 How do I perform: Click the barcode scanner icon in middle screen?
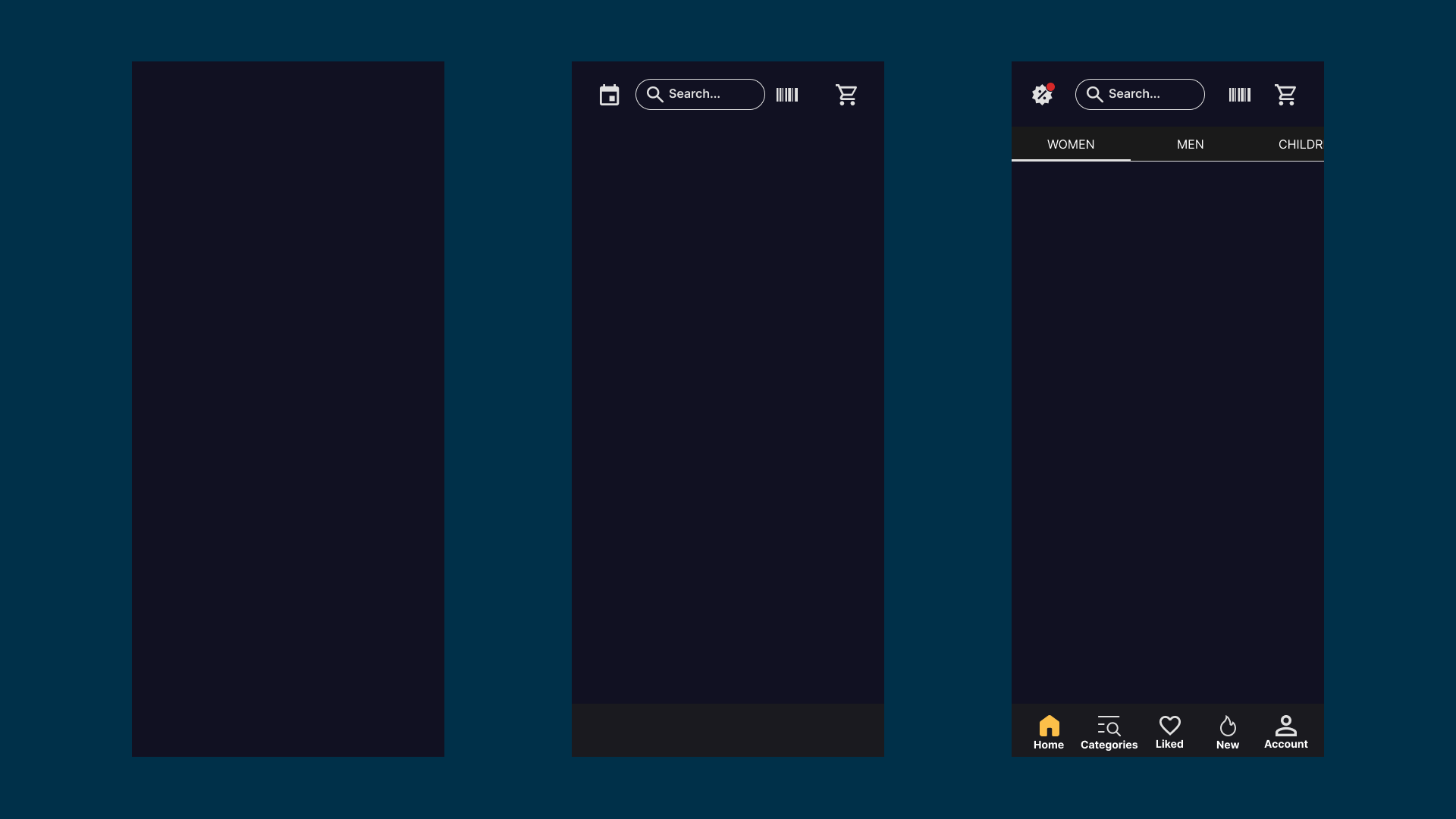(786, 95)
